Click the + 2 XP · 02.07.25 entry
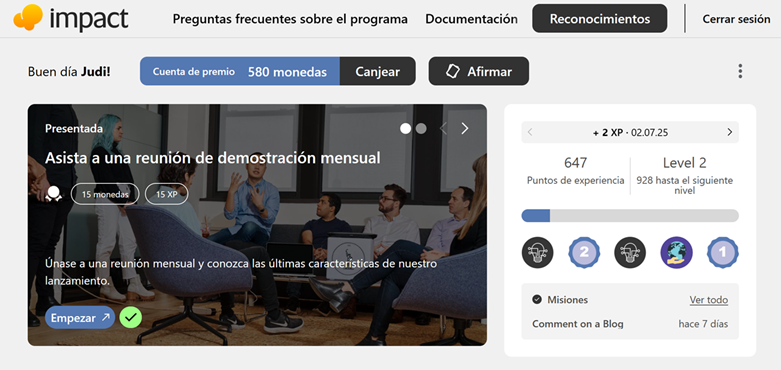This screenshot has height=370, width=781. [630, 132]
